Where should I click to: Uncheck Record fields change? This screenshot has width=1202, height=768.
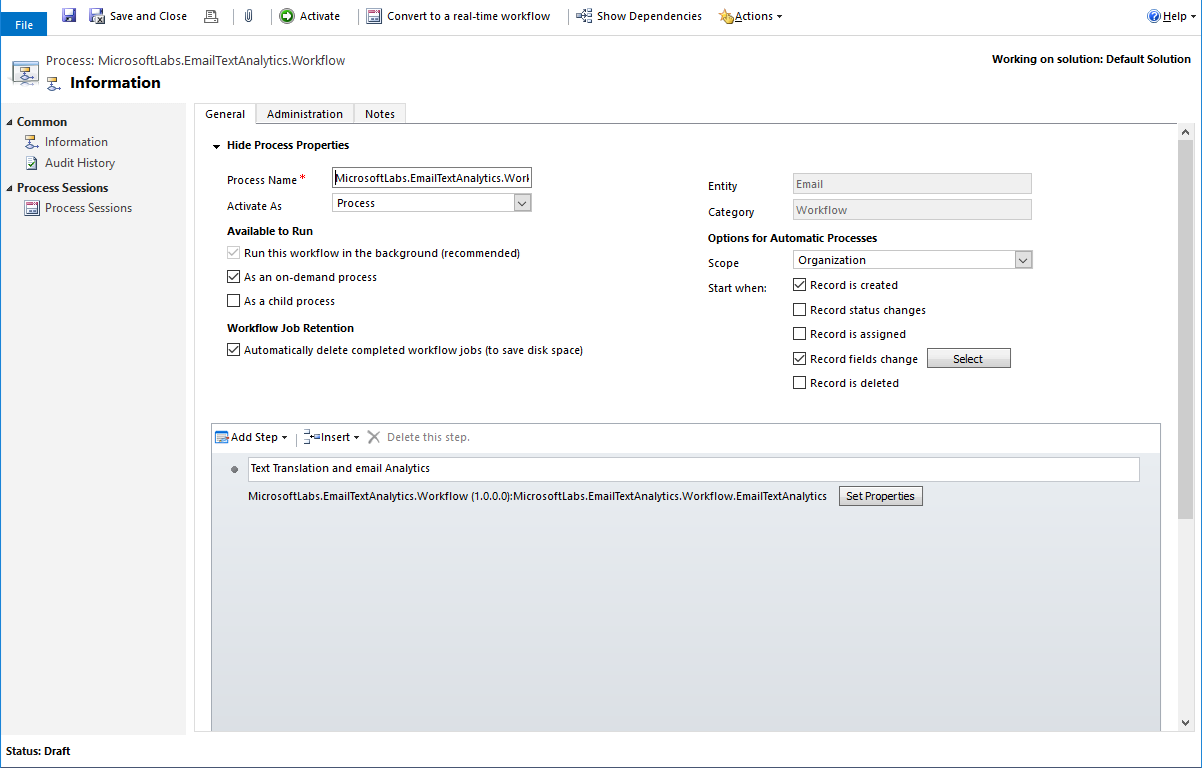coord(800,358)
